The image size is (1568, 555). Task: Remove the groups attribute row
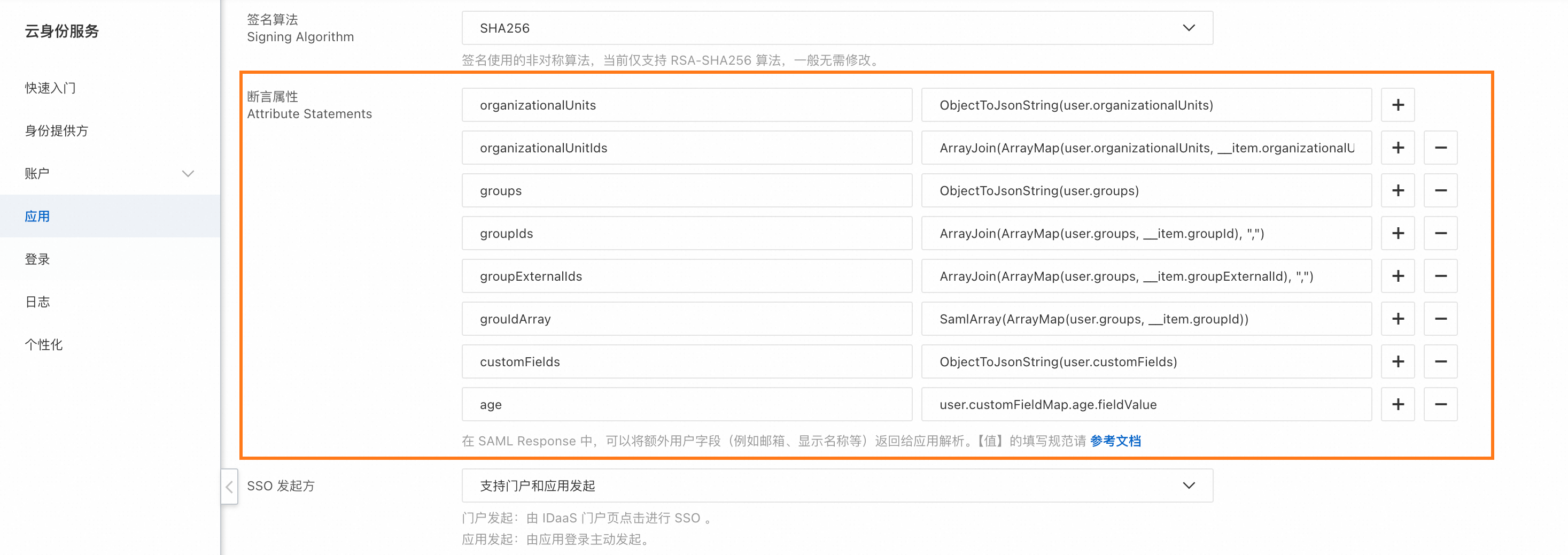1440,191
